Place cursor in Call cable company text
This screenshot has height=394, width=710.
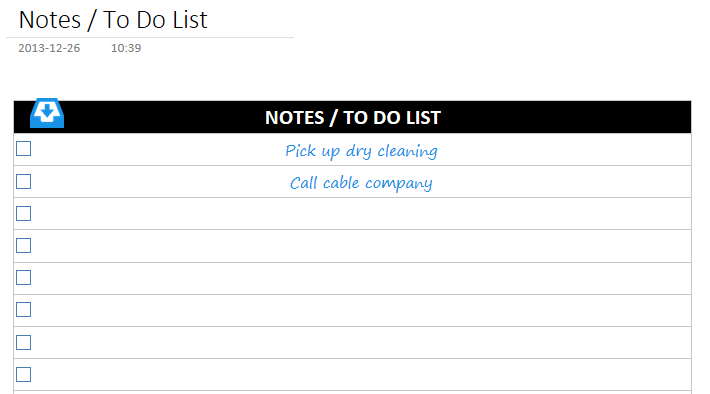(x=361, y=183)
